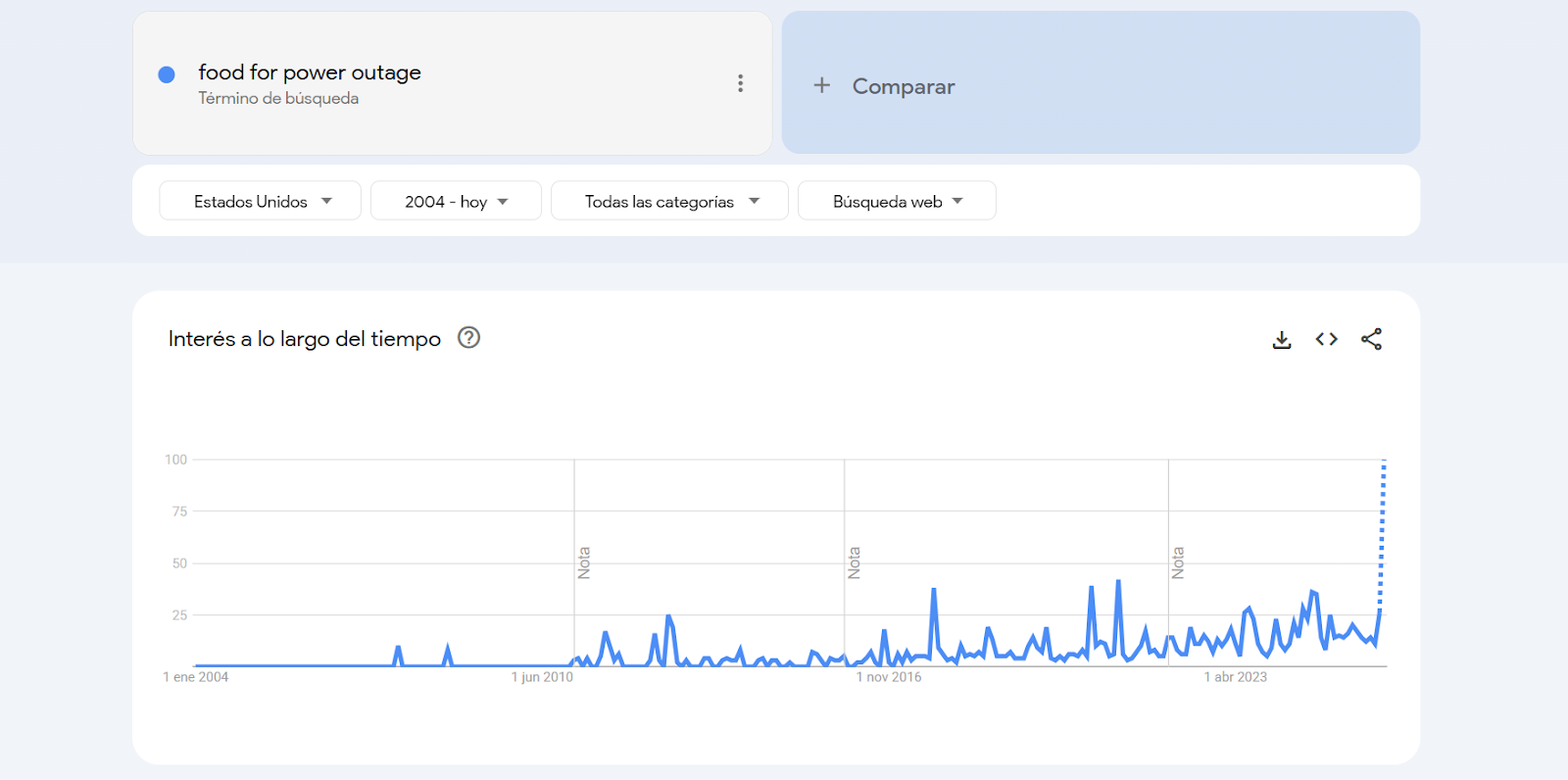Click the 'Interés a lo largo del tiempo' heading
Image resolution: width=1568 pixels, height=780 pixels.
(304, 339)
